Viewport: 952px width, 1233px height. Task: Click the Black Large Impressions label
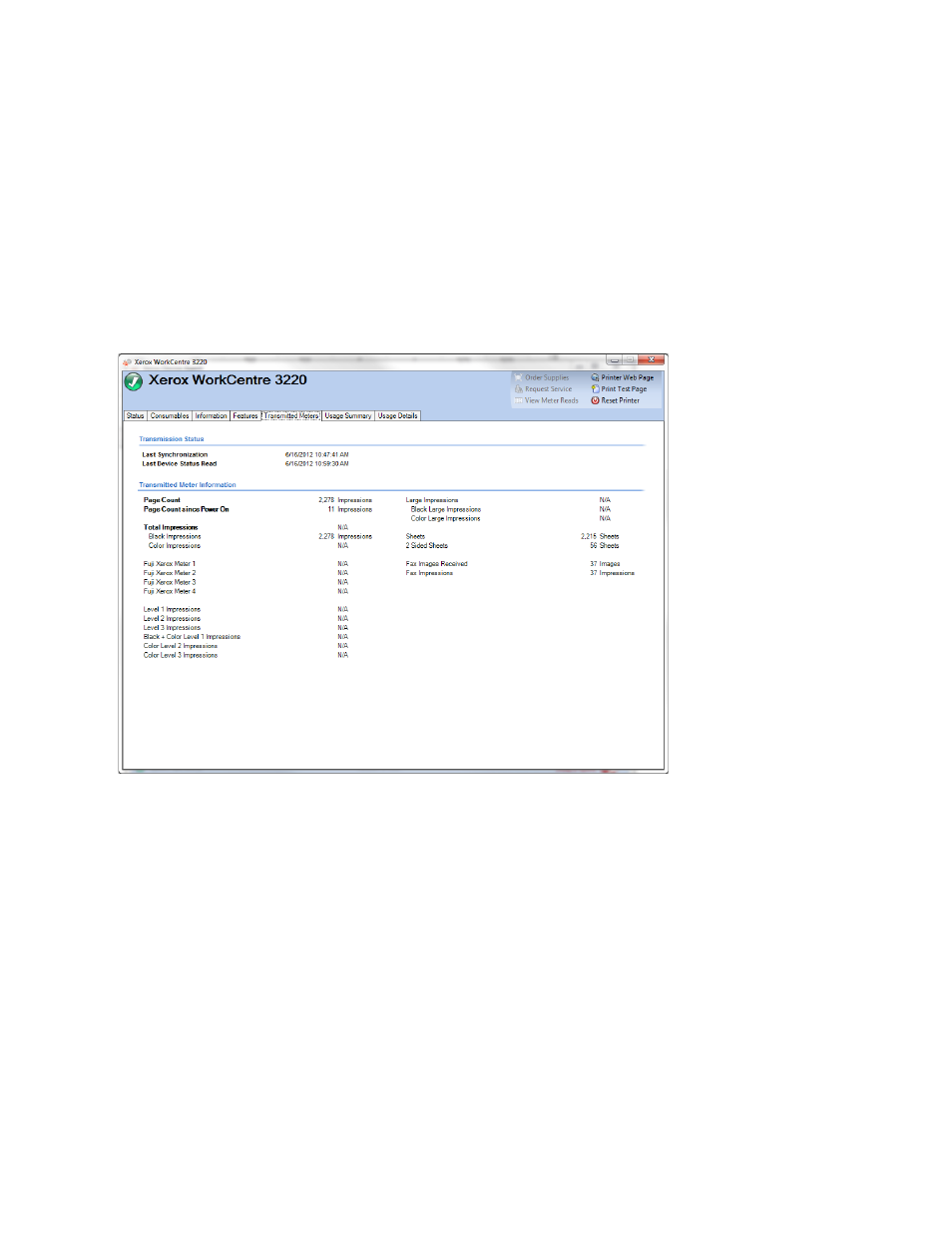(446, 509)
